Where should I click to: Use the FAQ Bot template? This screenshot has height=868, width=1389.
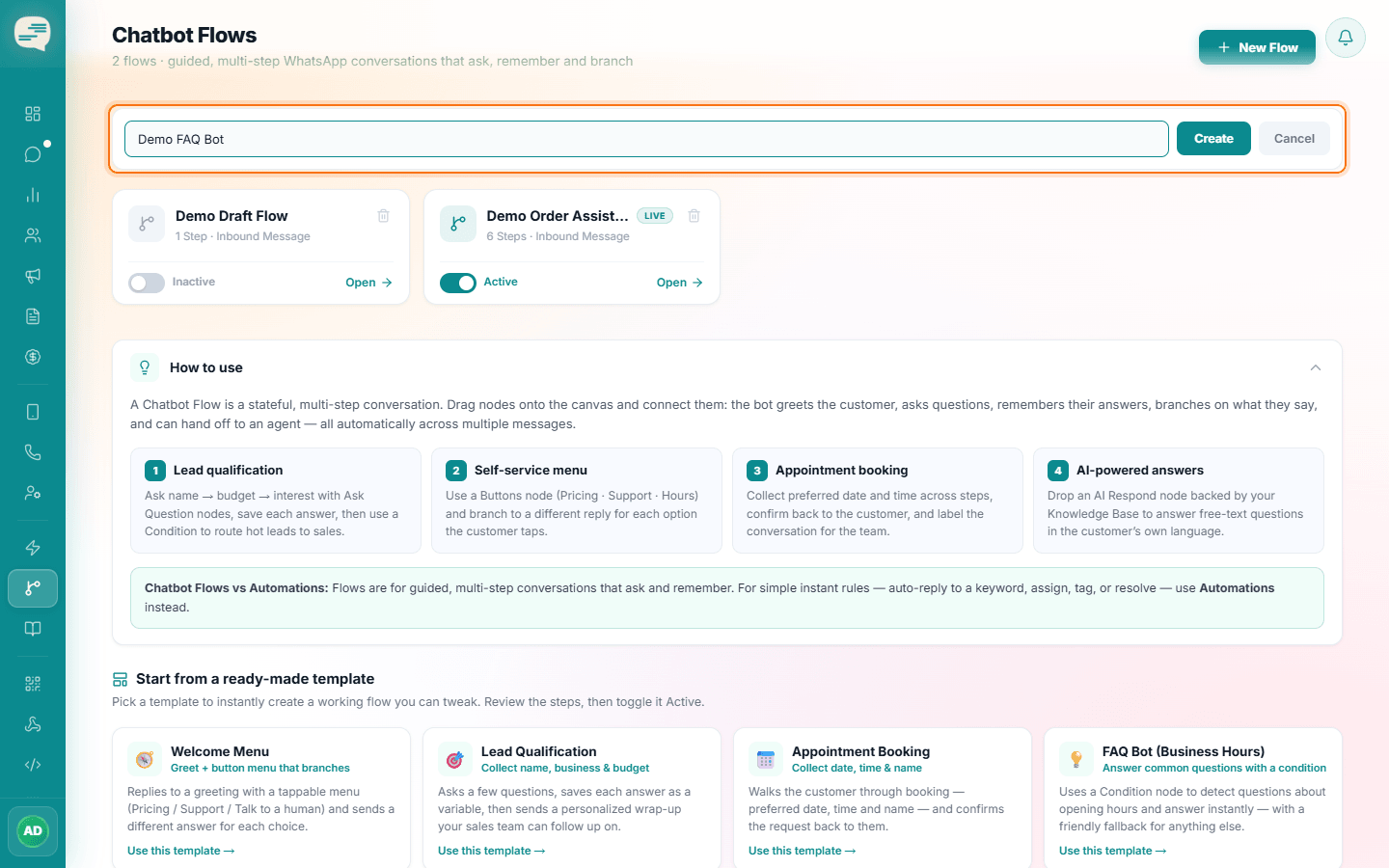(1112, 851)
